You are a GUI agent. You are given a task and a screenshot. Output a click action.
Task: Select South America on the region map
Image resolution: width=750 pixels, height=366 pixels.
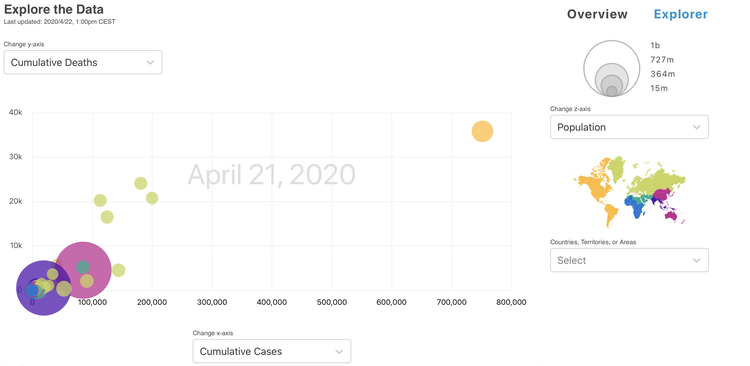coord(609,214)
